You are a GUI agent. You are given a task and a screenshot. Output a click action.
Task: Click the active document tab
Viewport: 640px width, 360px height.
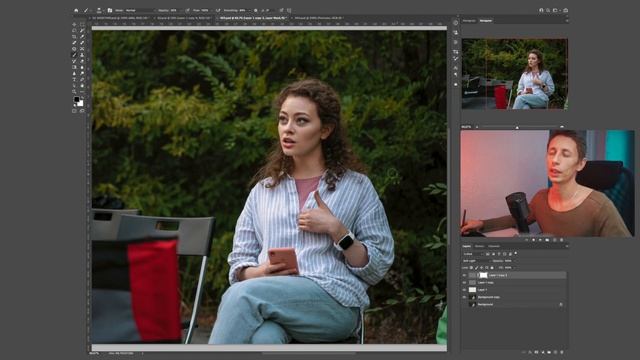(x=252, y=18)
